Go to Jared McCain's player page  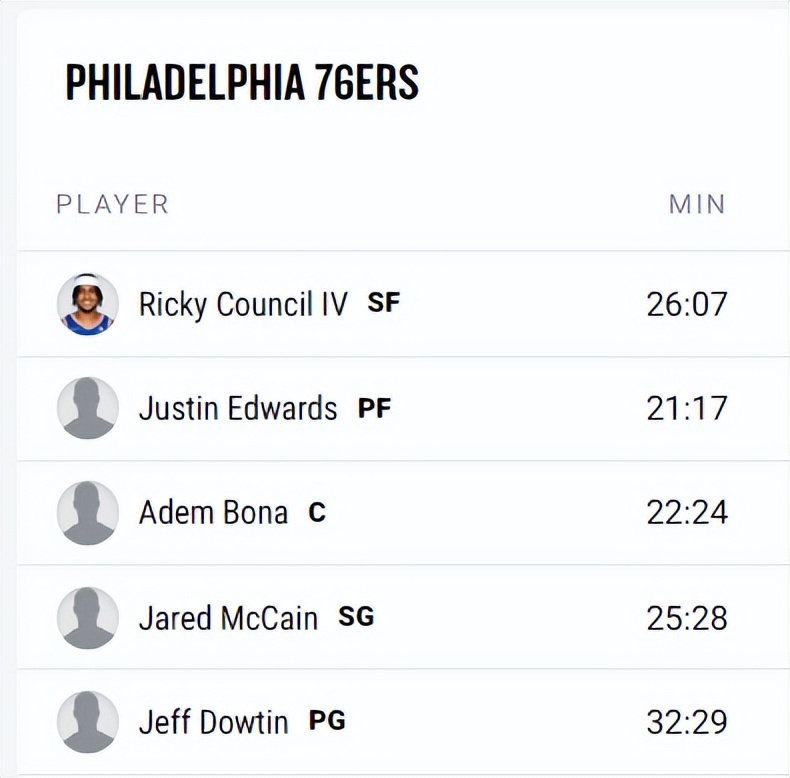[x=228, y=617]
